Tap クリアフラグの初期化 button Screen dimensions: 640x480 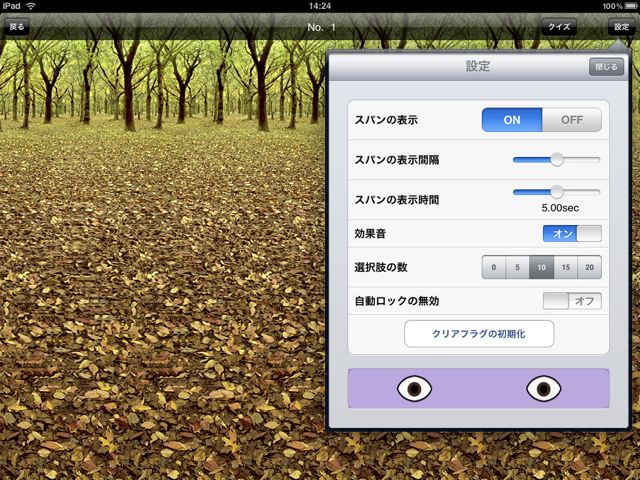(479, 334)
